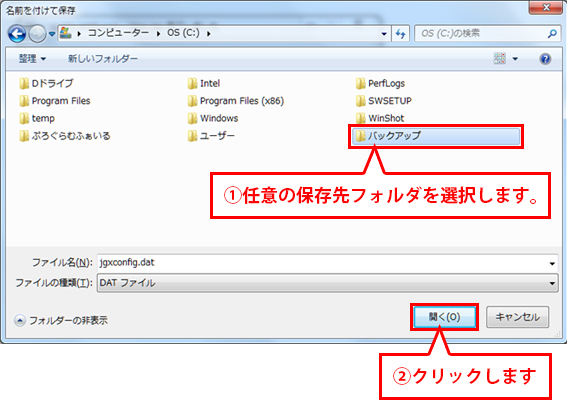Select the バックアップ folder
The width and height of the screenshot is (567, 400).
[x=436, y=136]
